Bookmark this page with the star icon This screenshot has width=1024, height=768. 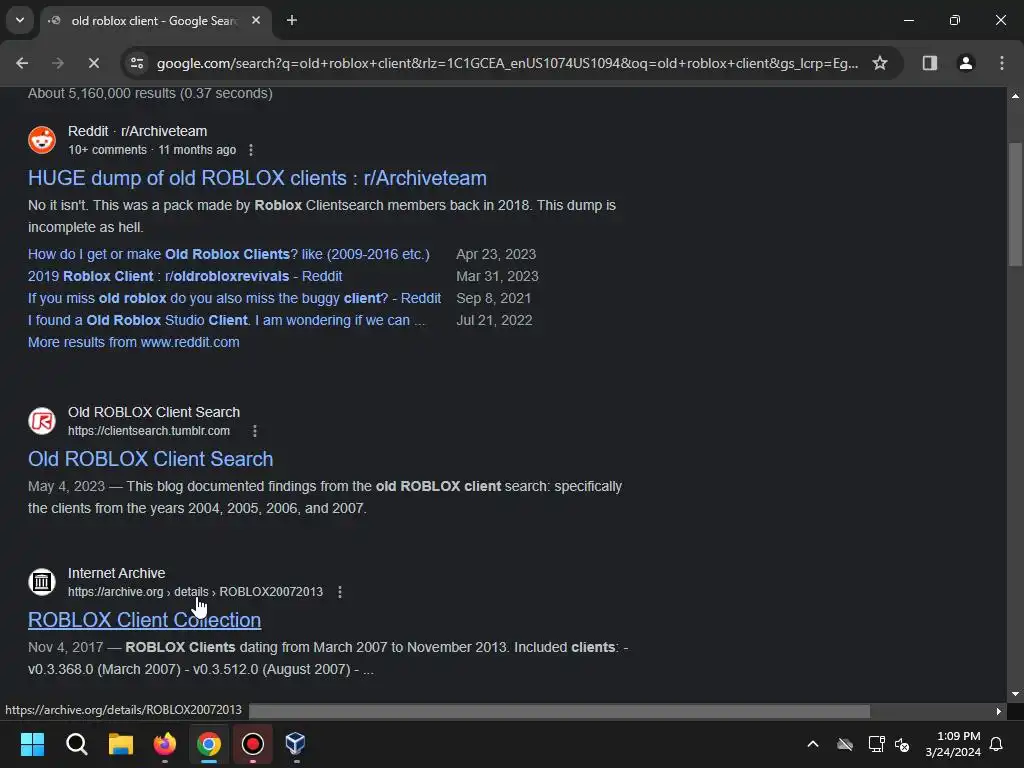tap(880, 63)
